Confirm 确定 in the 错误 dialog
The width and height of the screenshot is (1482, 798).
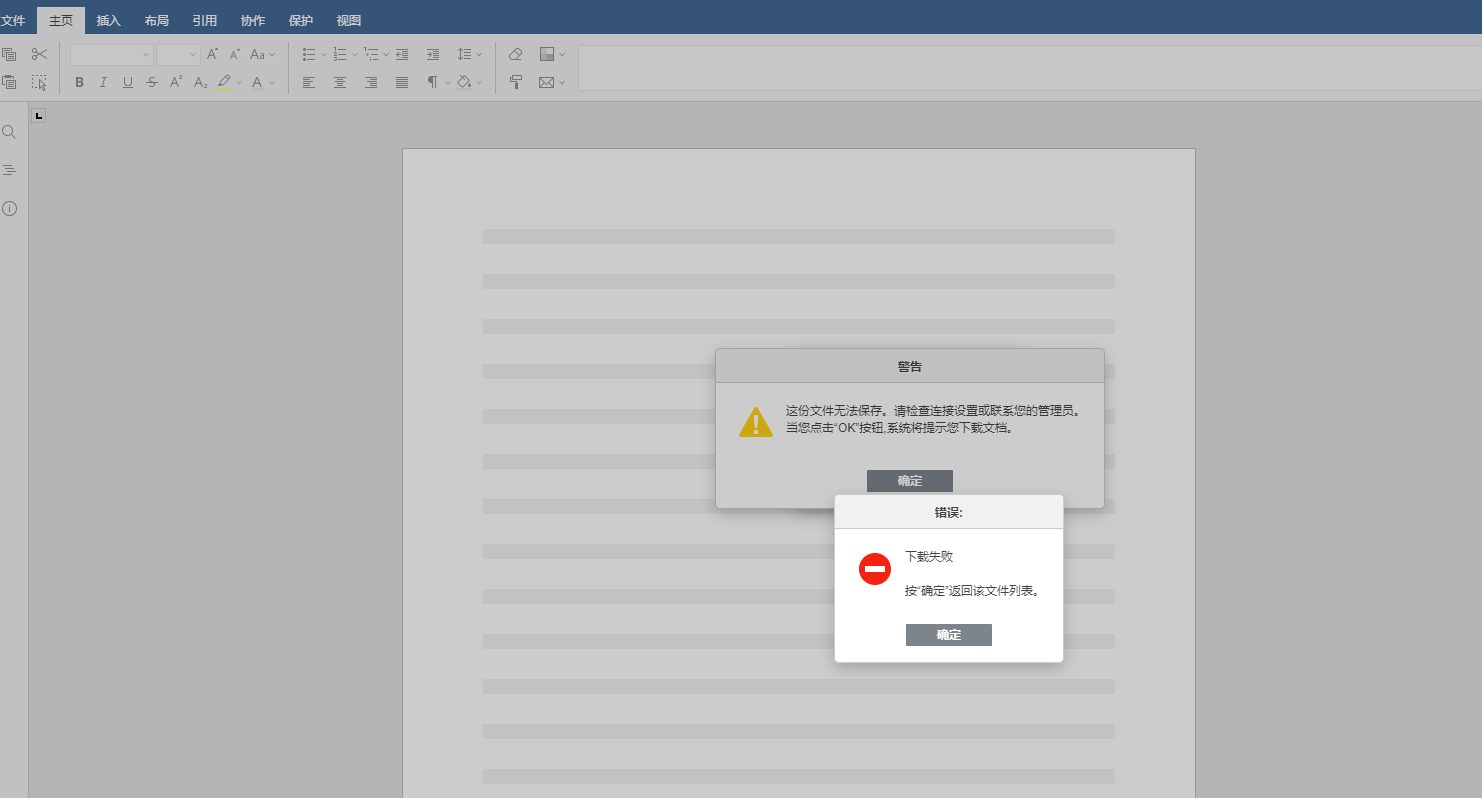click(949, 635)
